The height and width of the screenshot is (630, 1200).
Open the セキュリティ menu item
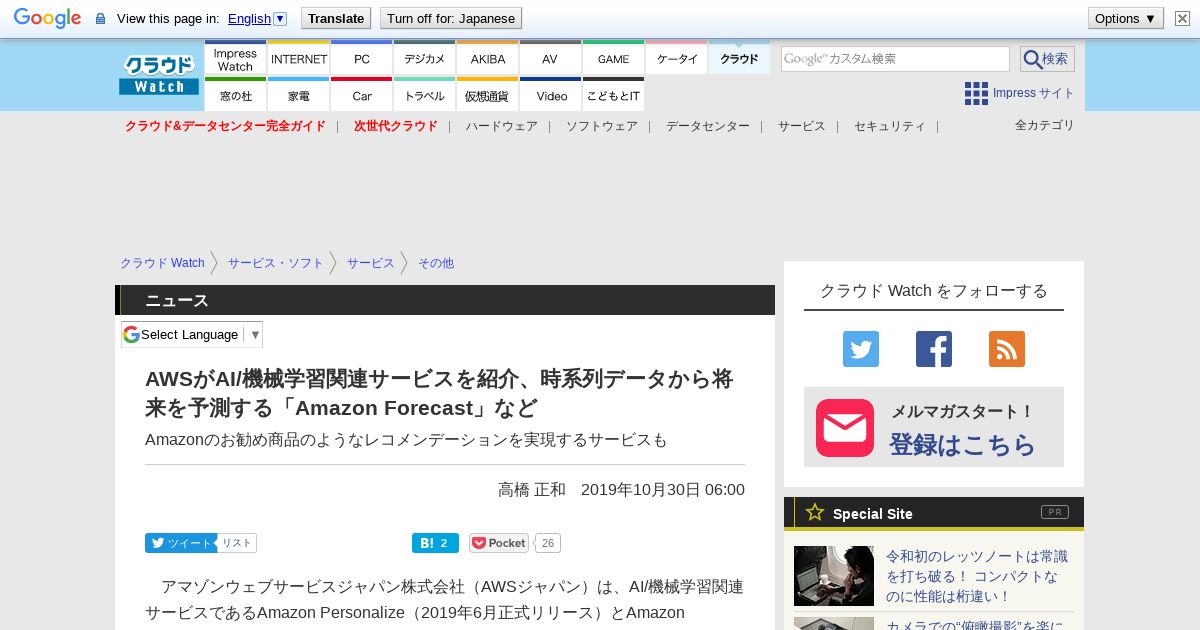pyautogui.click(x=890, y=126)
